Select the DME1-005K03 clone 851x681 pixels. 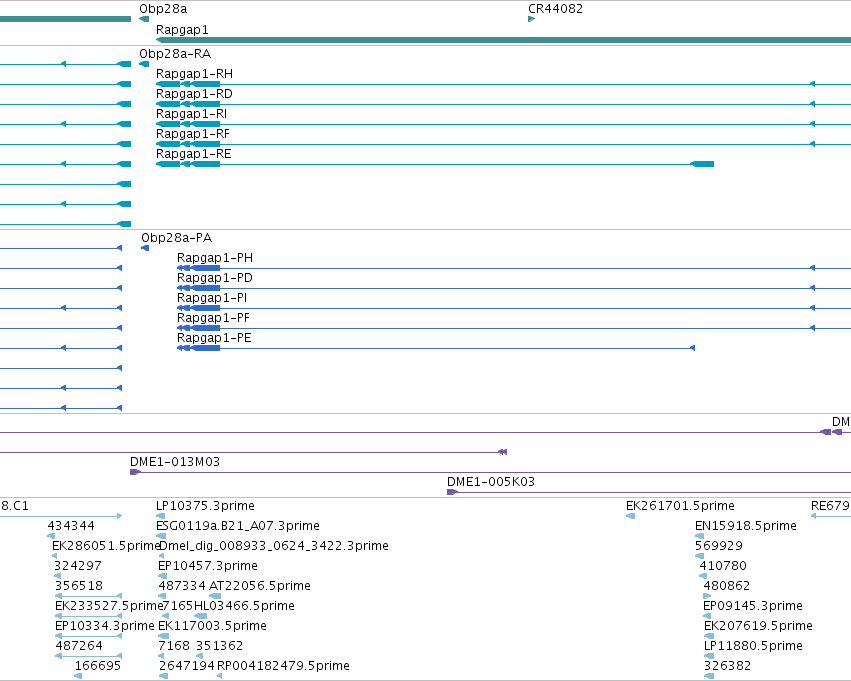[491, 482]
